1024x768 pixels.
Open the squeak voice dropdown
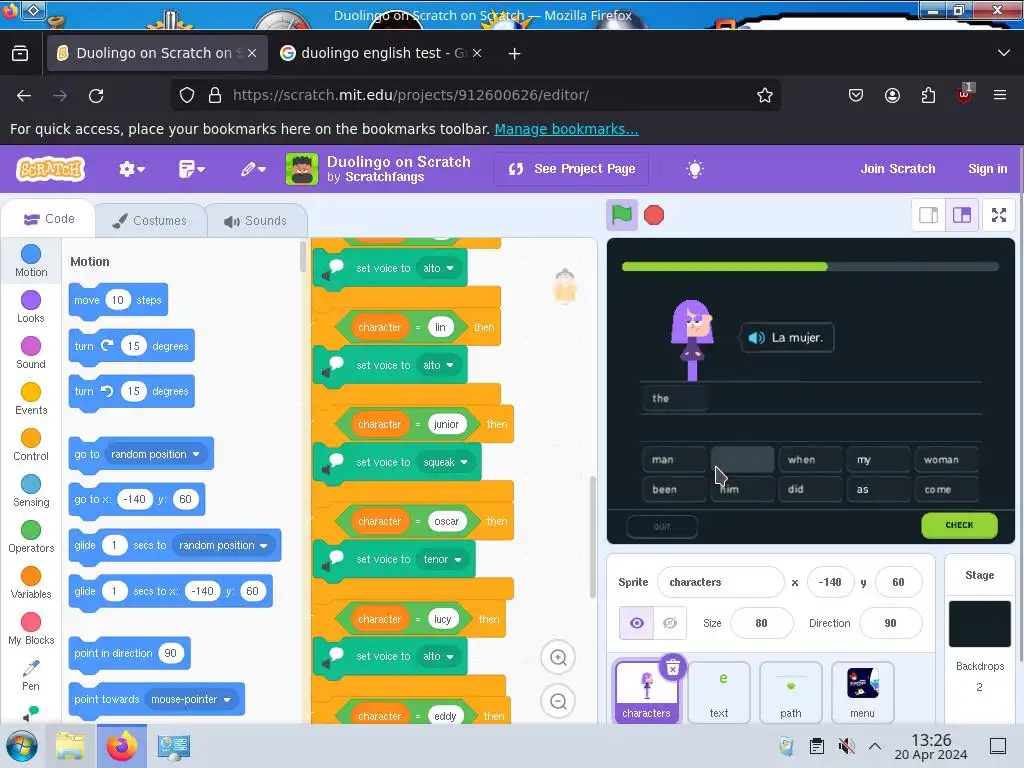click(x=445, y=462)
